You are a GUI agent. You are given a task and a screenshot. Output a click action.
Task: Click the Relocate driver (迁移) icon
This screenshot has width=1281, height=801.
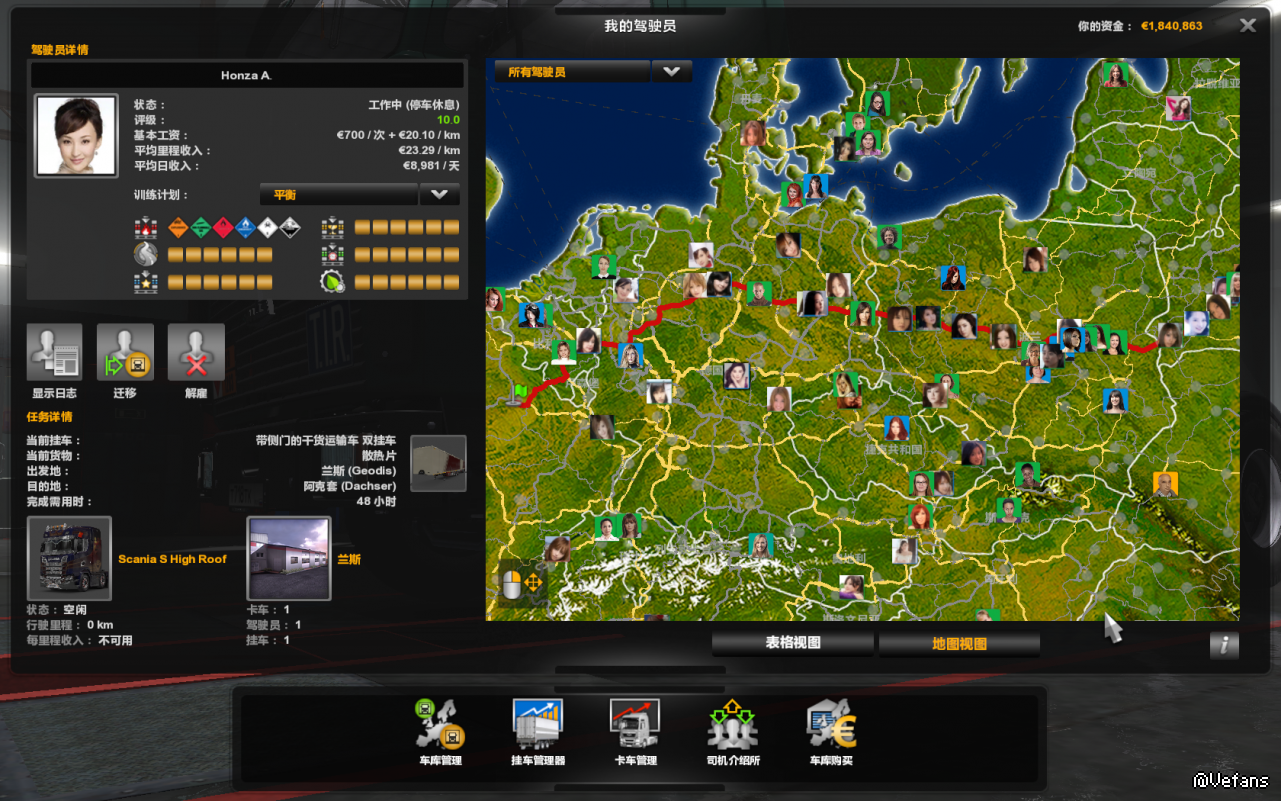pos(125,353)
